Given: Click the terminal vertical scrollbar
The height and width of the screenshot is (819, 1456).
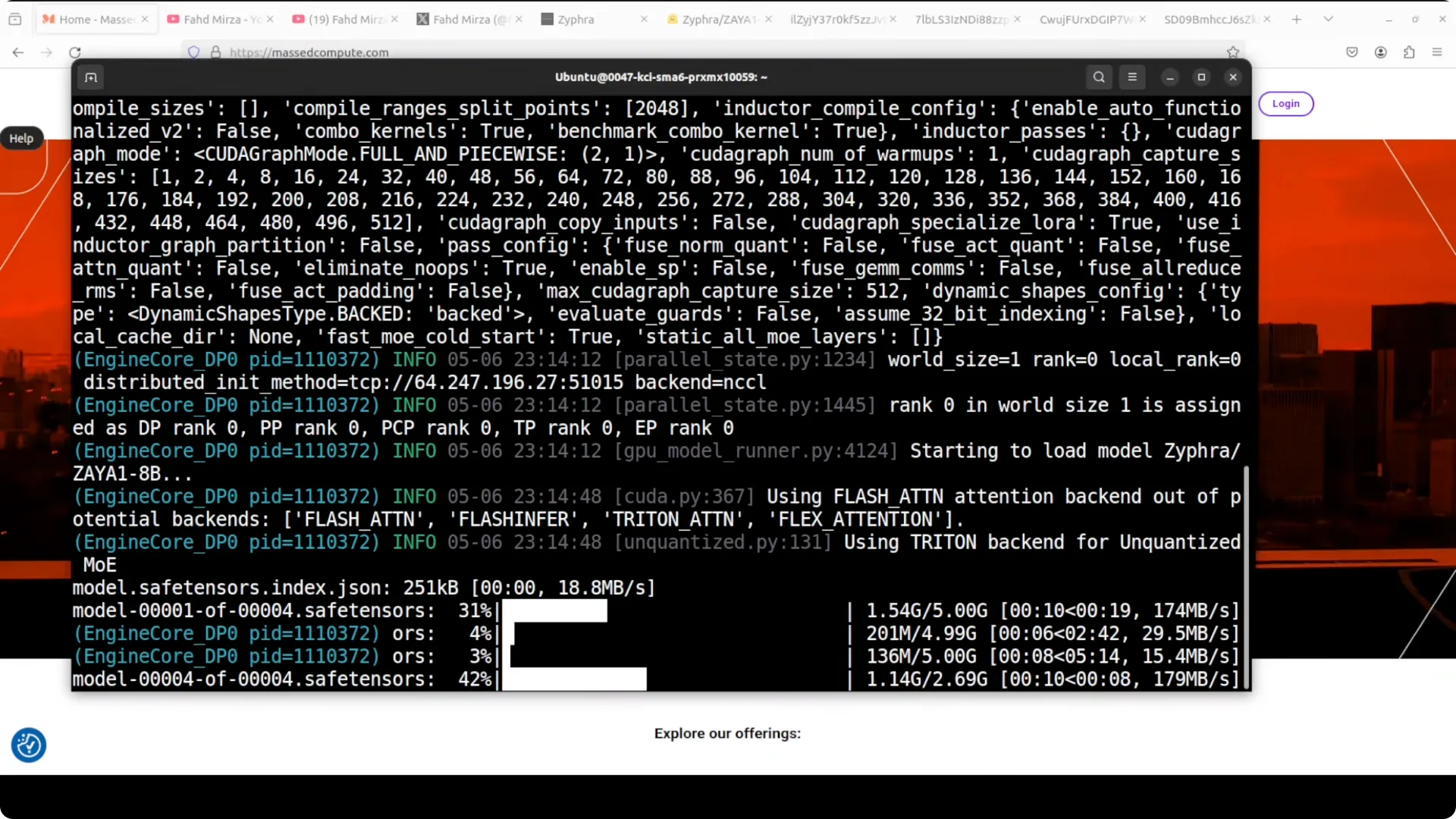Looking at the screenshot, I should tap(1246, 576).
